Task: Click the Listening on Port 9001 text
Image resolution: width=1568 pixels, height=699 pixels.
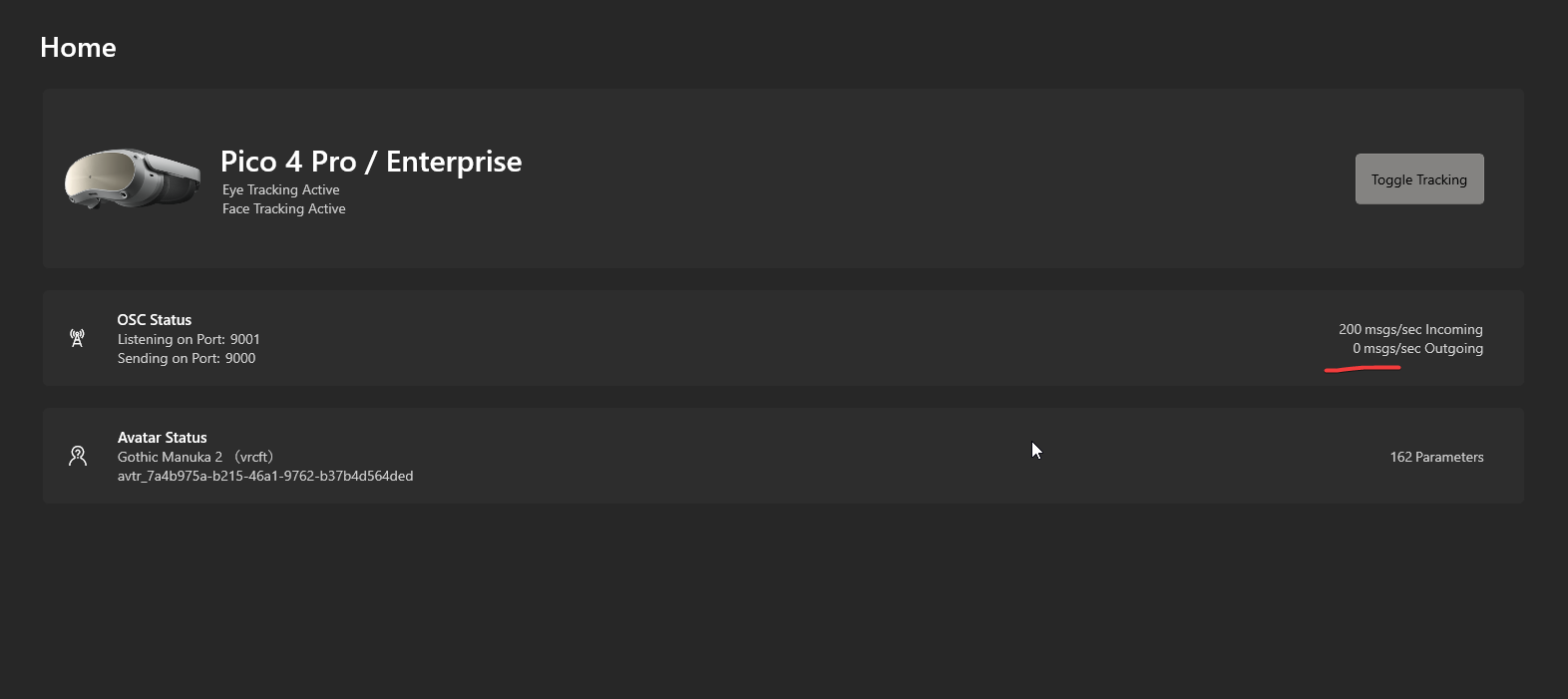Action: (189, 339)
